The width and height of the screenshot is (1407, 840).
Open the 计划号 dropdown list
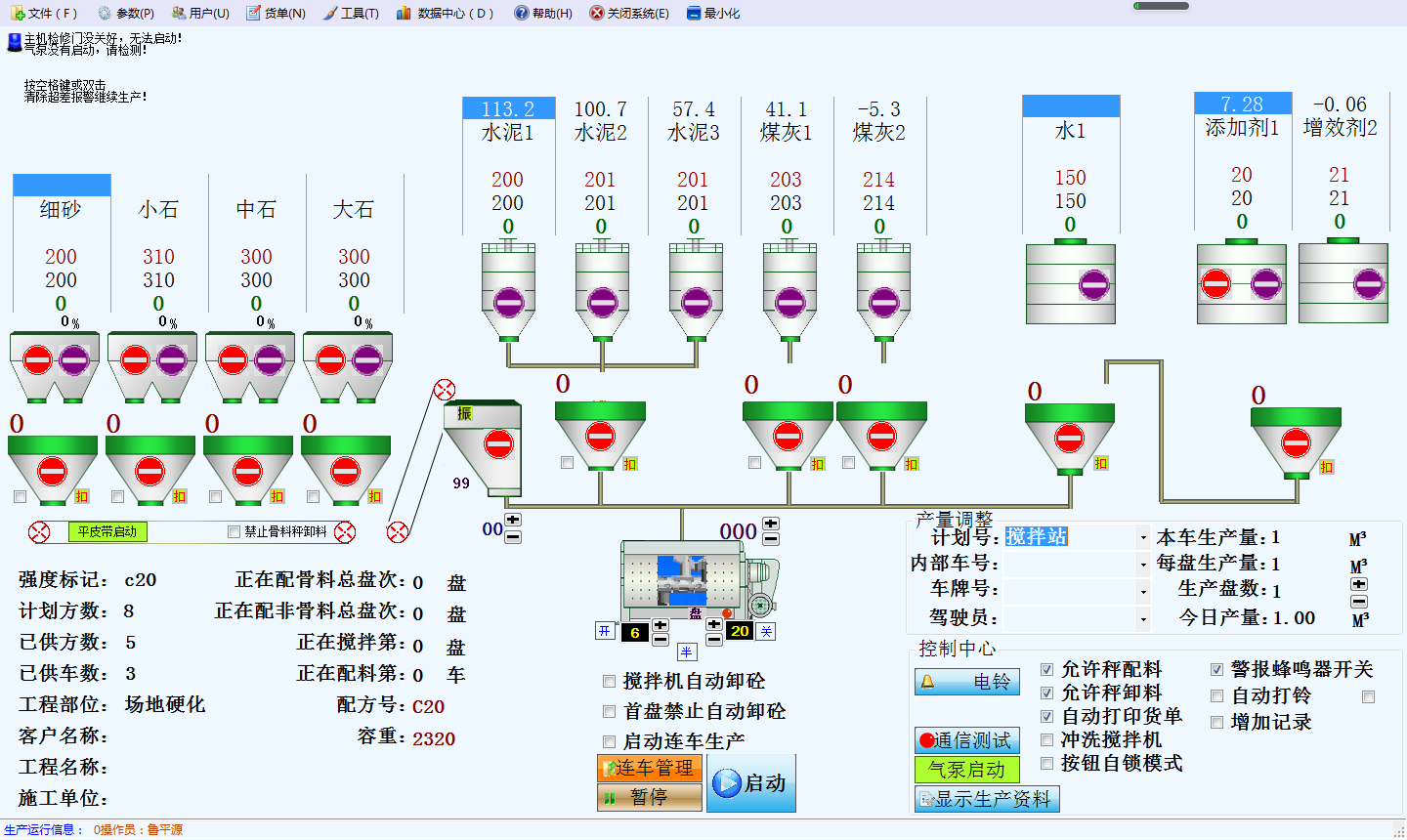[x=1142, y=536]
